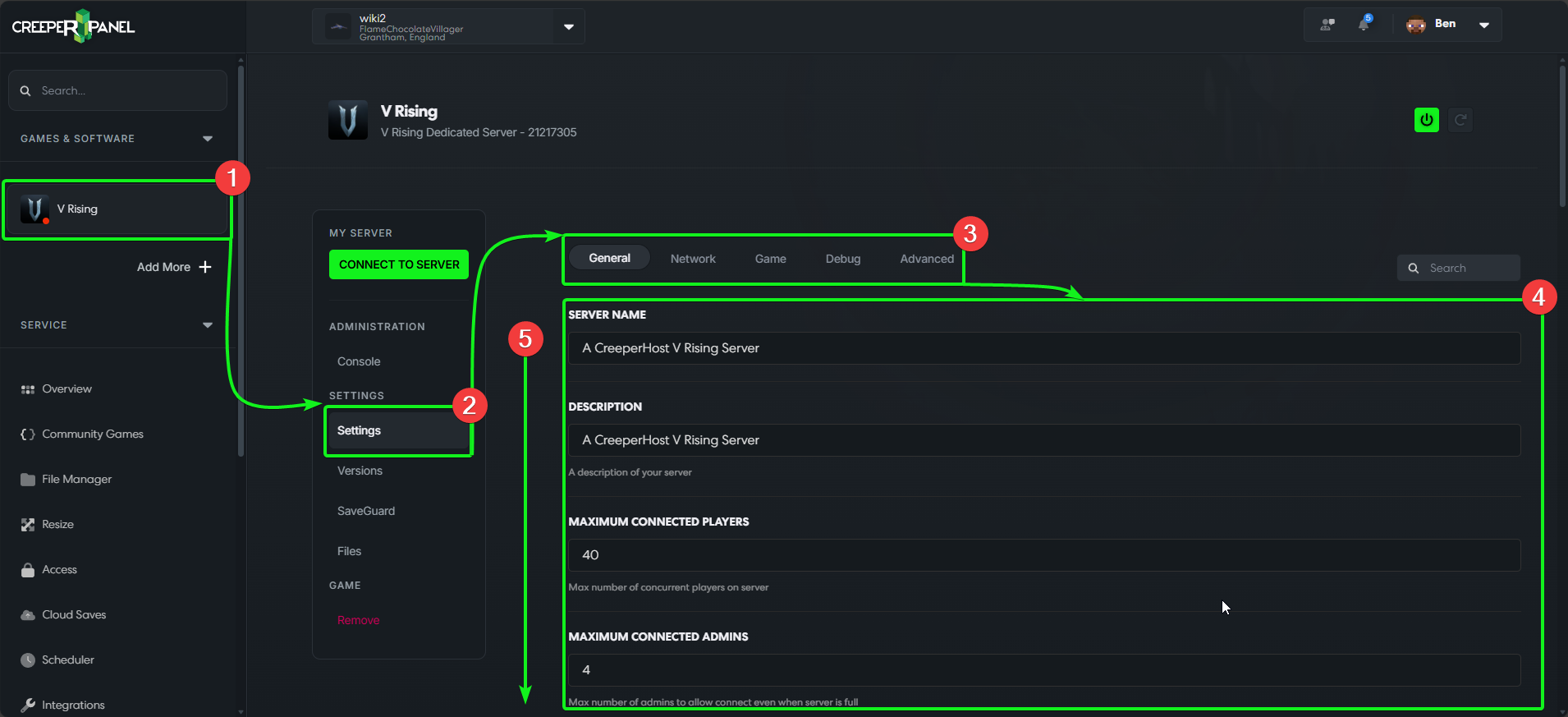Image resolution: width=1568 pixels, height=717 pixels.
Task: Focus the settings Search field
Action: pyautogui.click(x=1459, y=268)
